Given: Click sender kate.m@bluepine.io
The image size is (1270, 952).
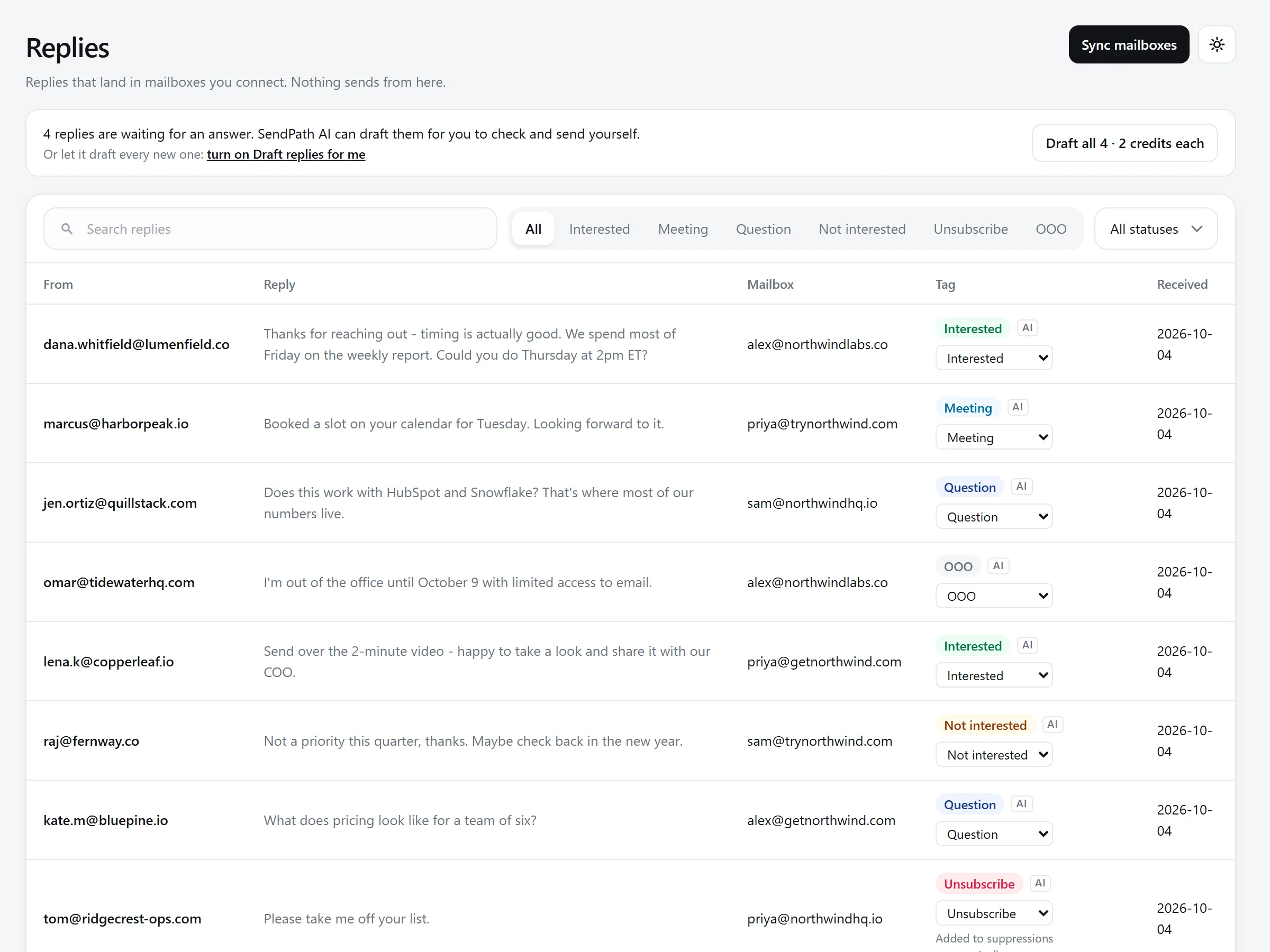Looking at the screenshot, I should click(106, 821).
